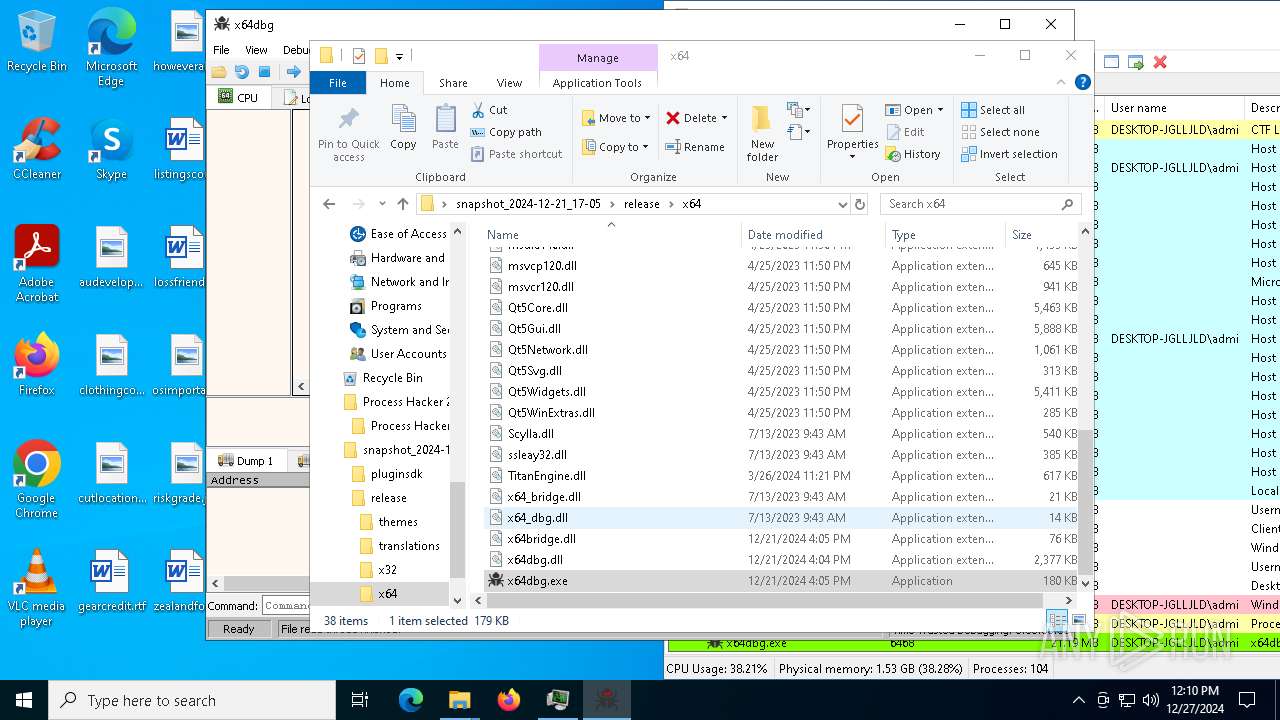Click the red X icon in Process Hacker toolbar
Viewport: 1280px width, 720px height.
point(1160,62)
